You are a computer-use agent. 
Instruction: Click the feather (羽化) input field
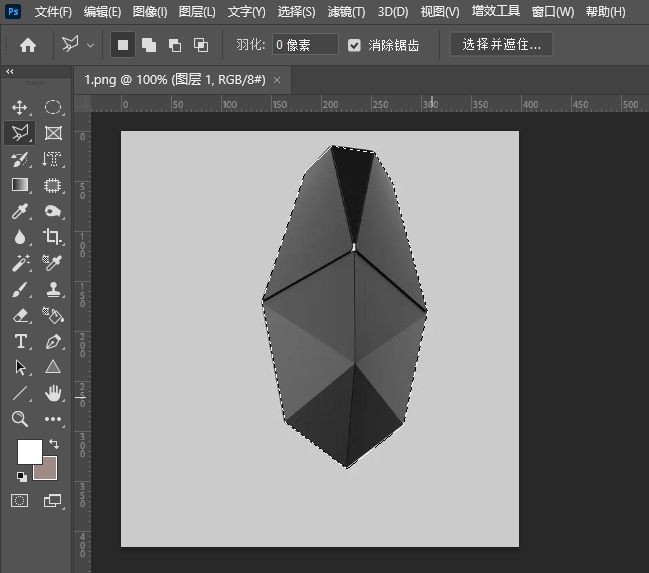[x=305, y=45]
